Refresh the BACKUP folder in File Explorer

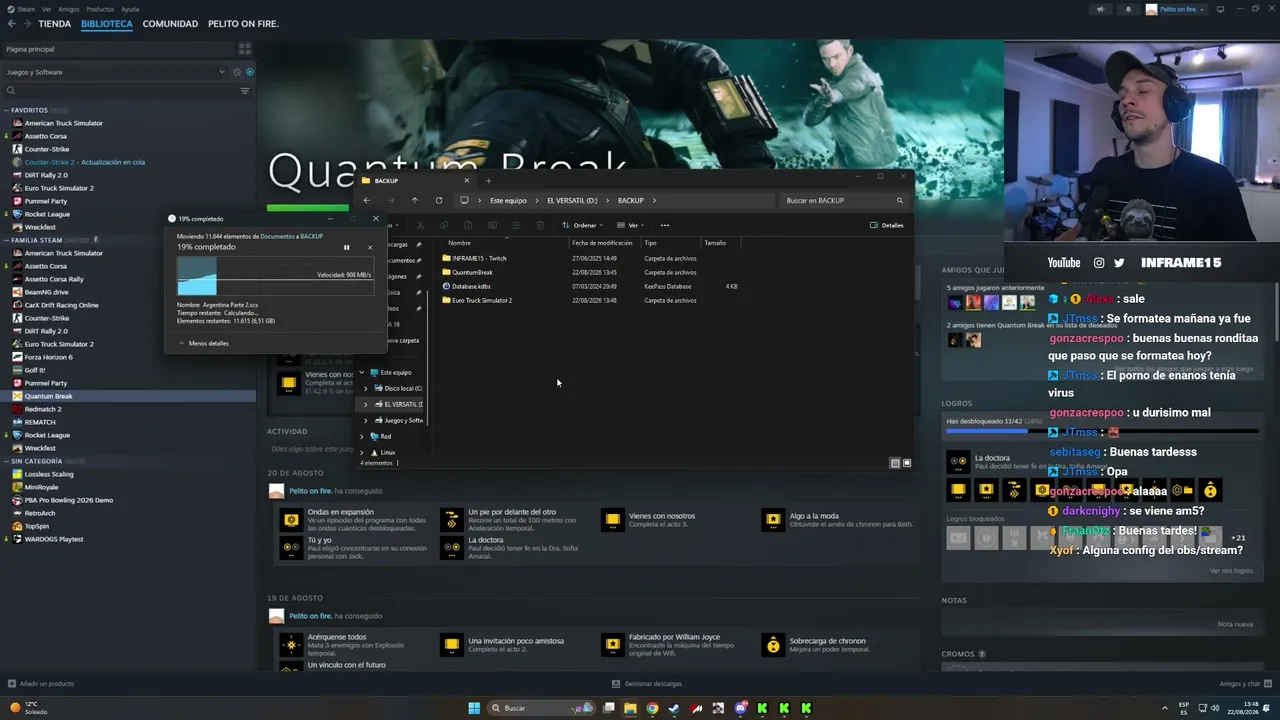[x=438, y=200]
